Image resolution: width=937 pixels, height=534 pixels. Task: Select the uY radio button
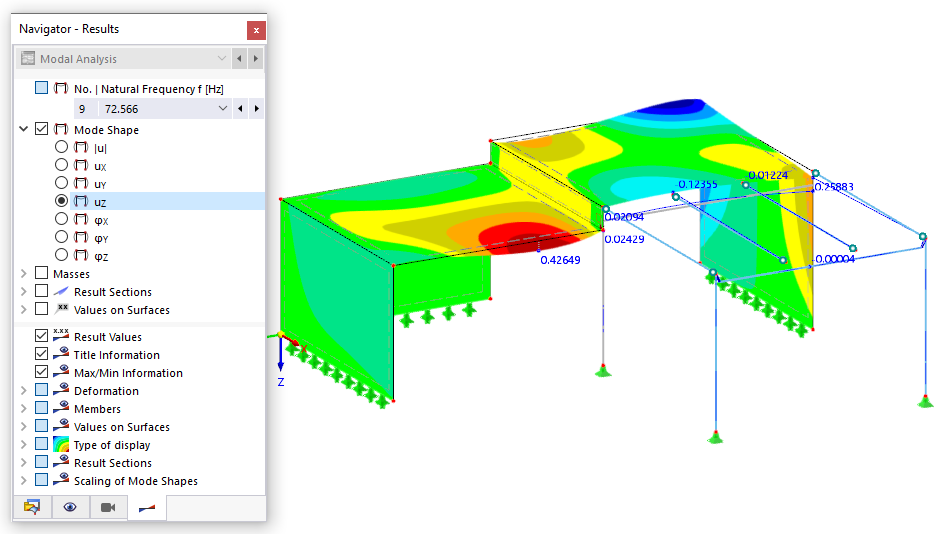[x=61, y=183]
